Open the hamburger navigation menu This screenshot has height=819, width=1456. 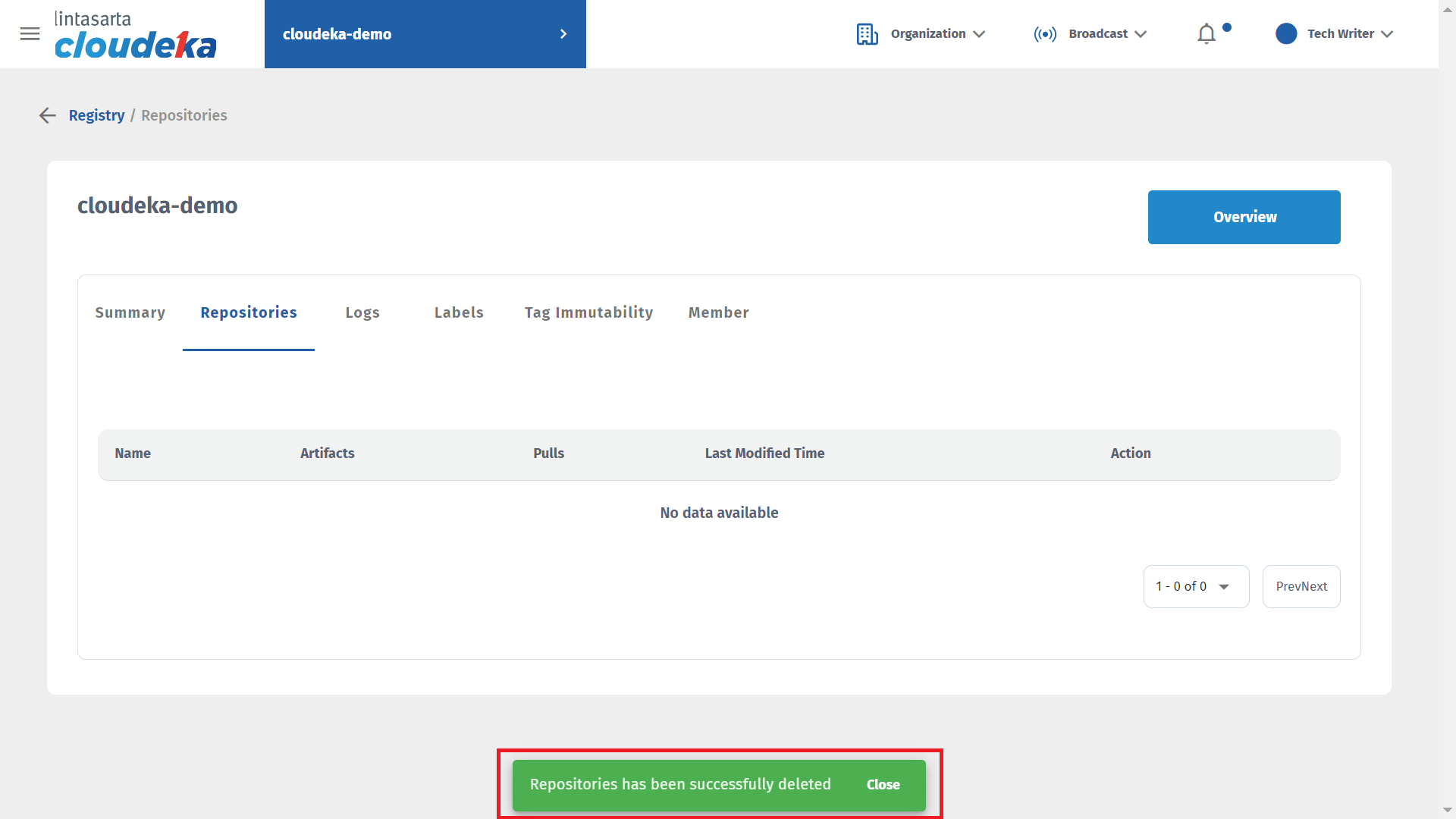tap(30, 33)
